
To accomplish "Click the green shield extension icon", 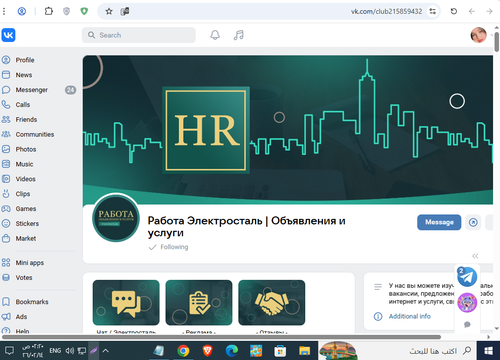I will (x=84, y=11).
